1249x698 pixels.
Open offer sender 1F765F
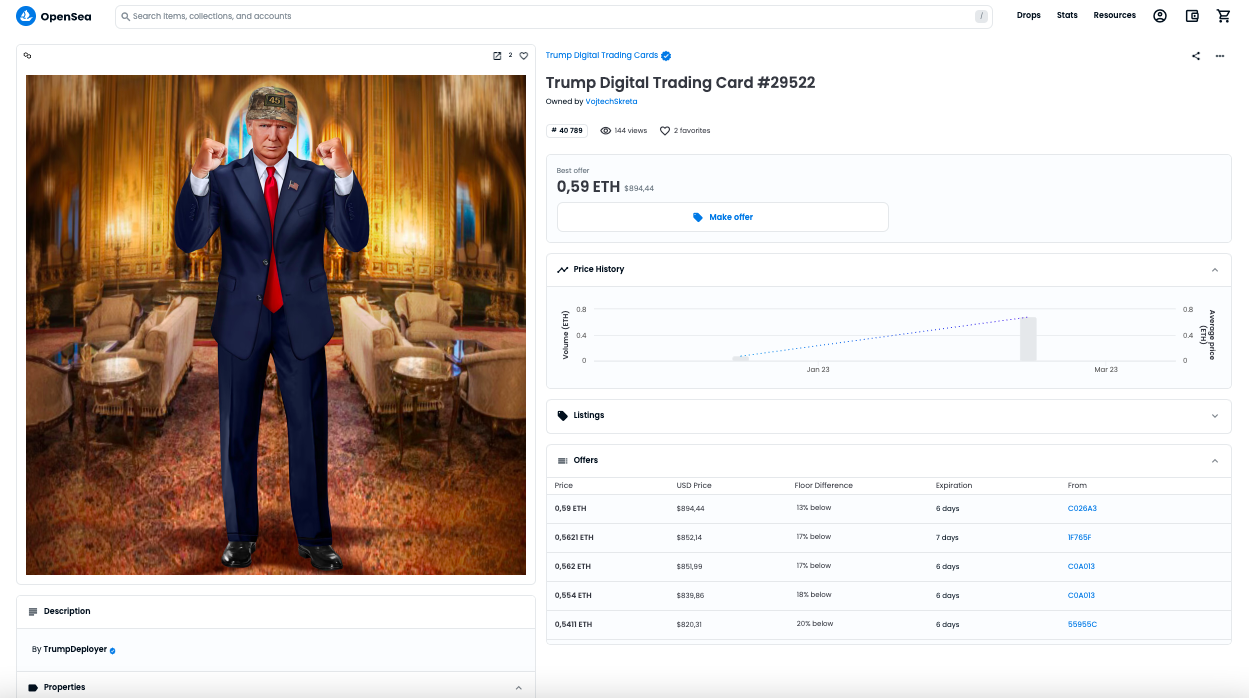click(1080, 538)
